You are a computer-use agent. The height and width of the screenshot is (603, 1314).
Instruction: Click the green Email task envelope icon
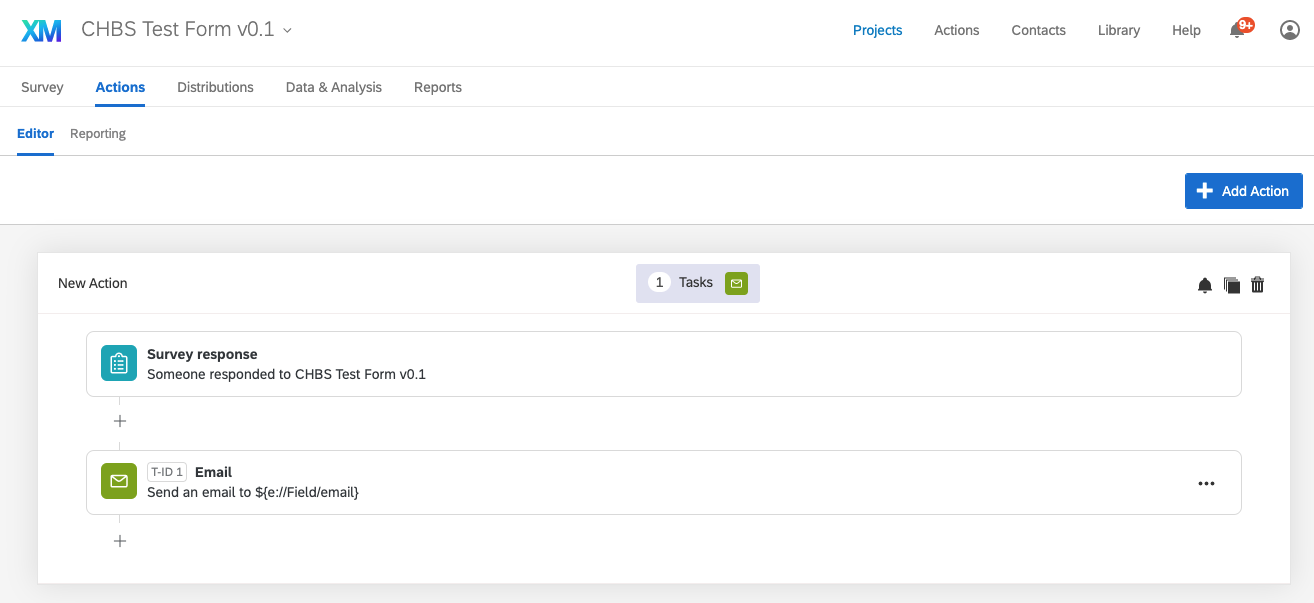coord(119,481)
